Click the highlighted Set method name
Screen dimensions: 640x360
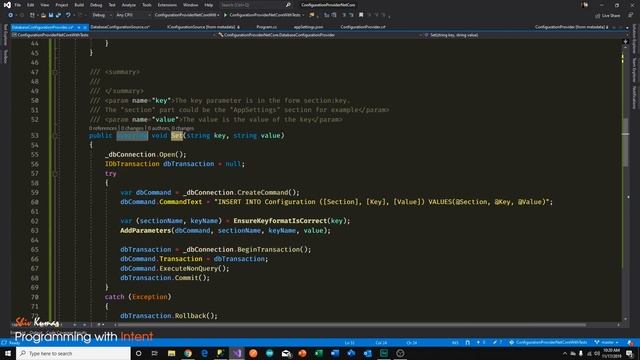pos(177,136)
